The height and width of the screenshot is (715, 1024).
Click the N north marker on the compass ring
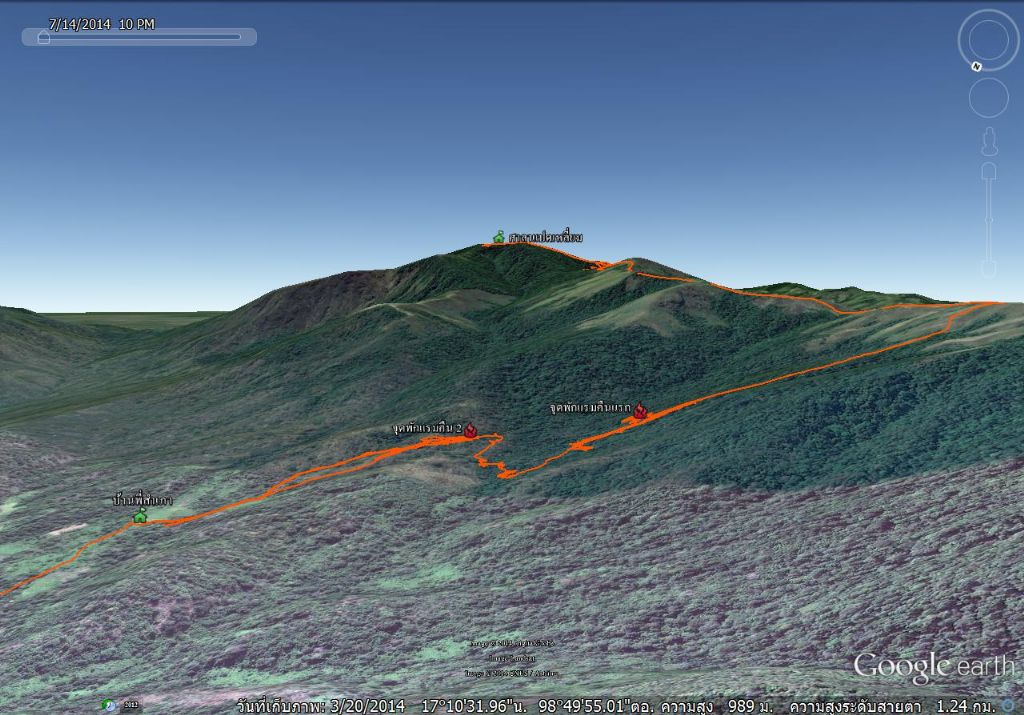(976, 67)
